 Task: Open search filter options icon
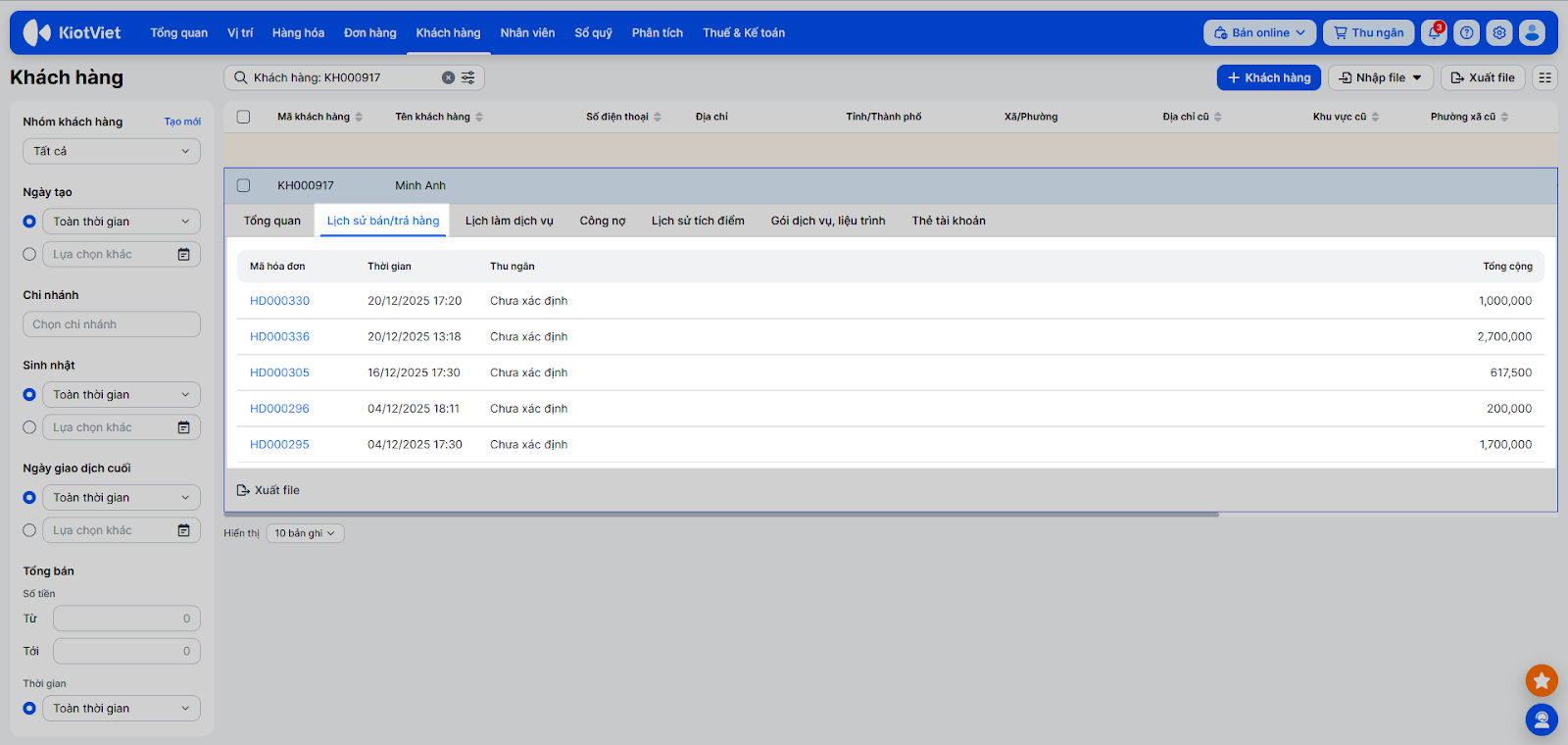[x=468, y=77]
